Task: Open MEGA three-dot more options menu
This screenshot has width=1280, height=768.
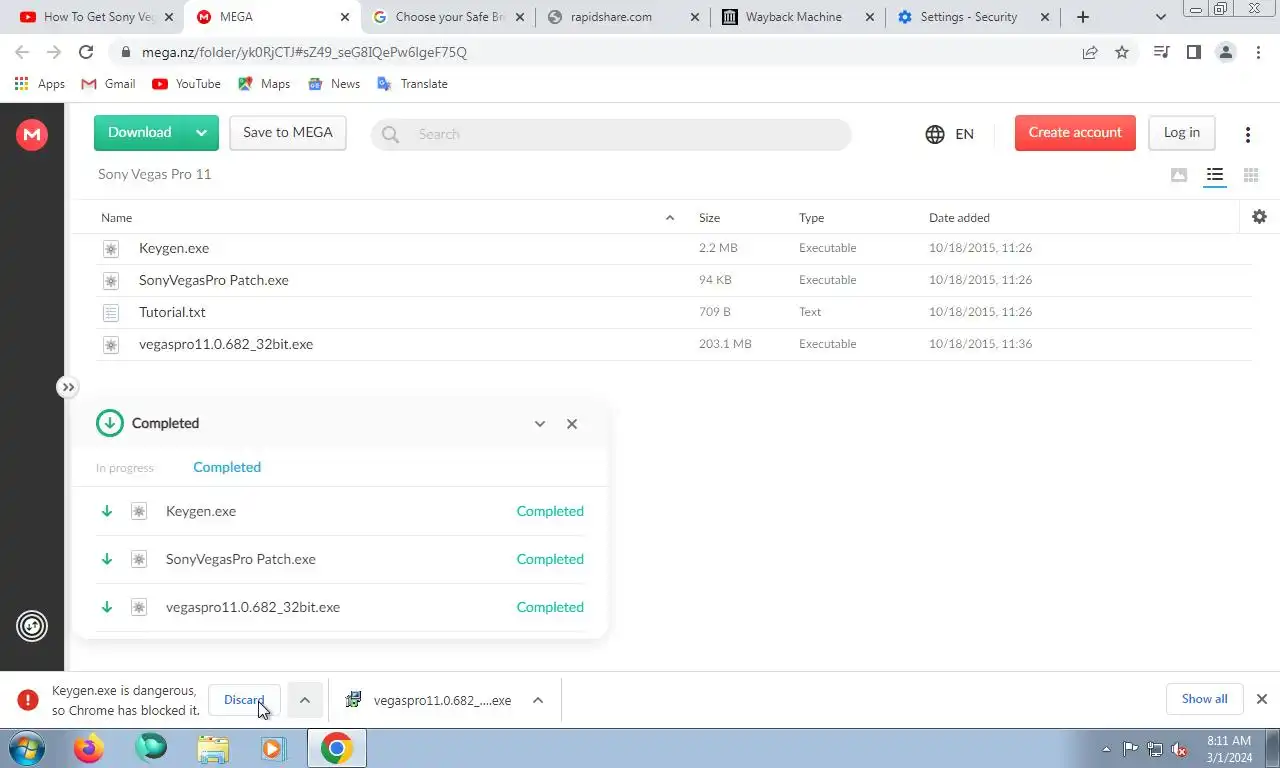Action: (1247, 134)
